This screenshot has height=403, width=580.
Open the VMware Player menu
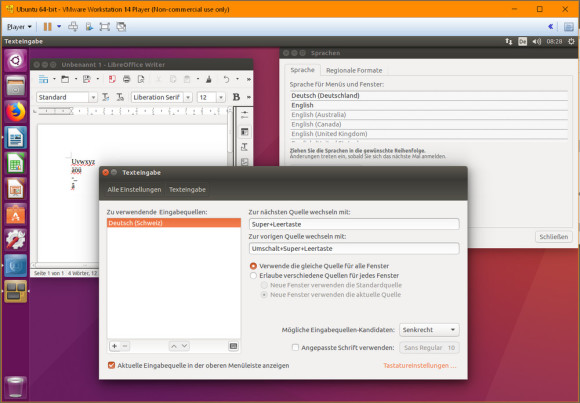(x=19, y=27)
